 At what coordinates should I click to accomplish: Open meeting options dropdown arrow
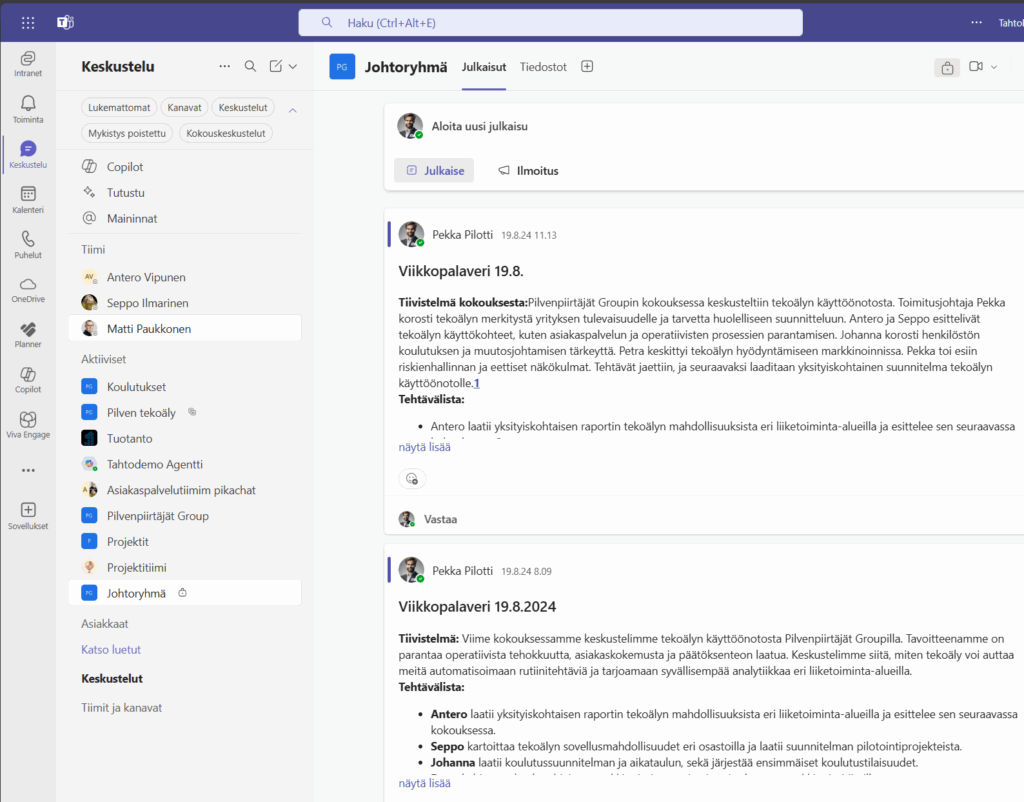pyautogui.click(x=994, y=67)
